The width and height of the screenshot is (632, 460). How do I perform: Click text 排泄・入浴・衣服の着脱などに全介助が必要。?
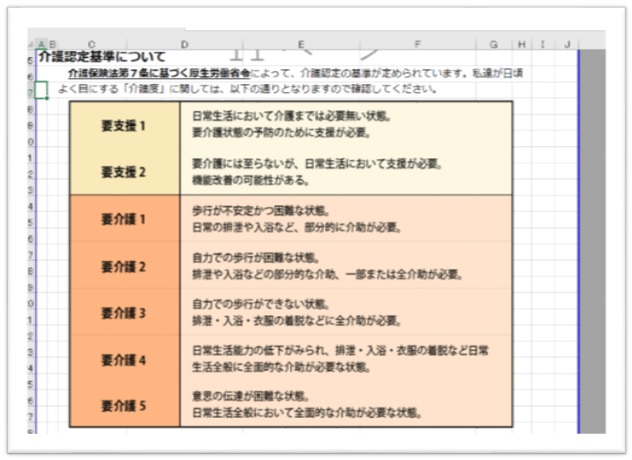click(297, 321)
